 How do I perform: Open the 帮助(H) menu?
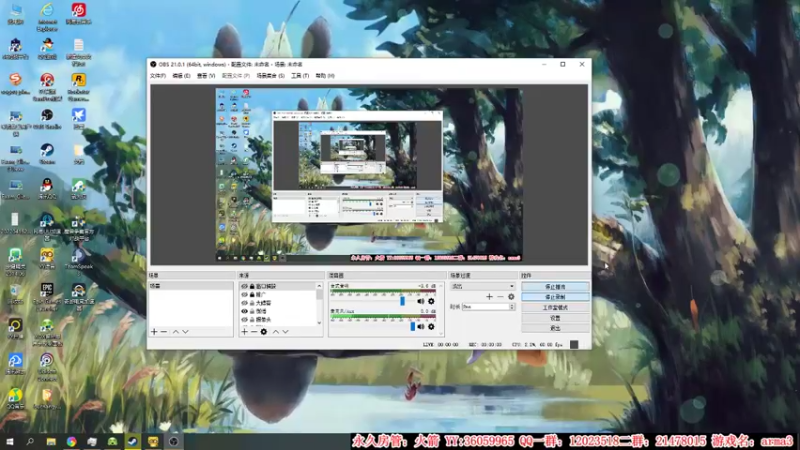point(325,76)
